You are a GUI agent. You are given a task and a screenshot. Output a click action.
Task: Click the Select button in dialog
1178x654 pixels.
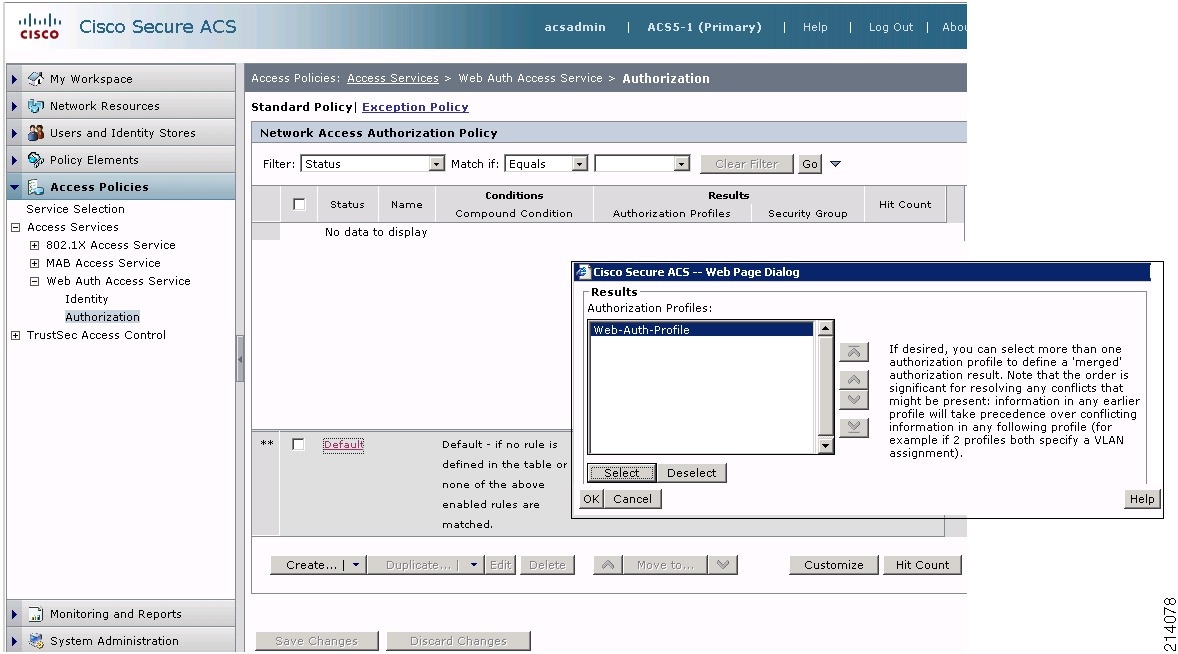621,472
